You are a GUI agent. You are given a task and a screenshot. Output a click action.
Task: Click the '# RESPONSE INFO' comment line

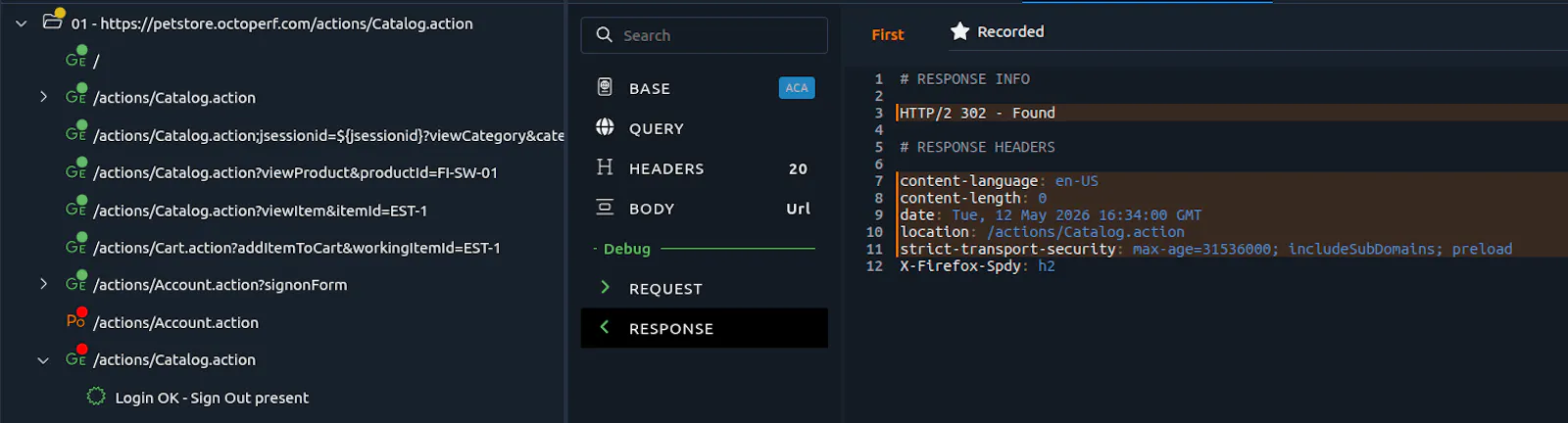pos(964,79)
